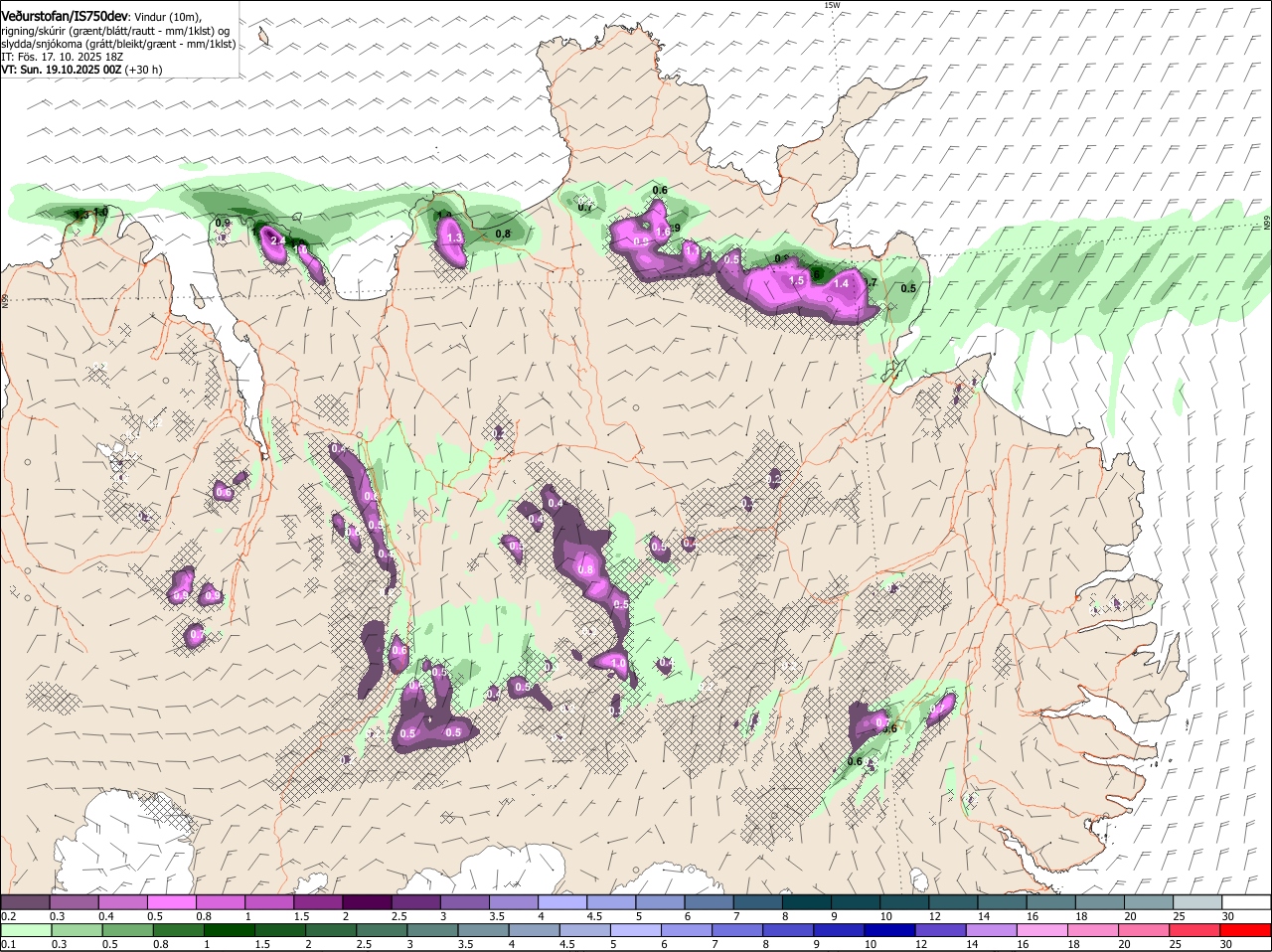Image resolution: width=1272 pixels, height=952 pixels.
Task: Click the 25 label on the snow legend
Action: coord(1180,915)
